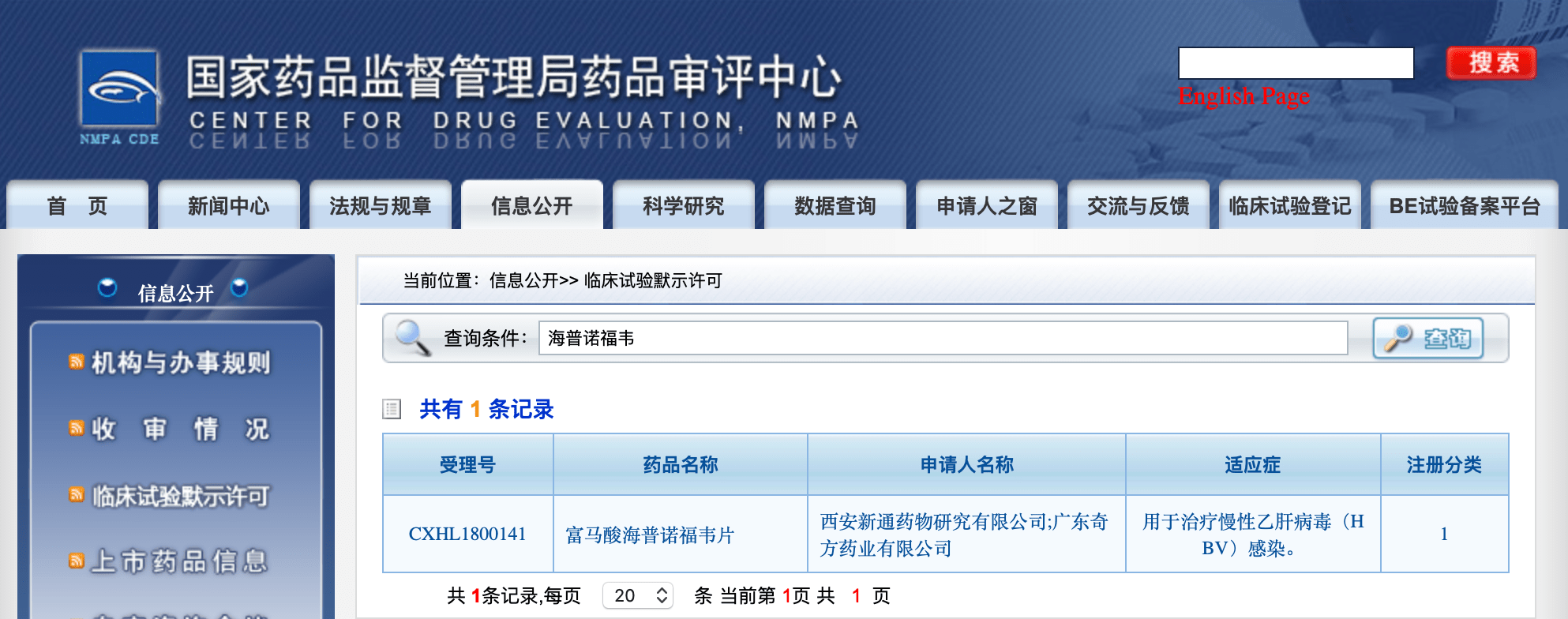Click the RSS icon next to 收审情况
Image resolution: width=1568 pixels, height=619 pixels.
tap(77, 428)
